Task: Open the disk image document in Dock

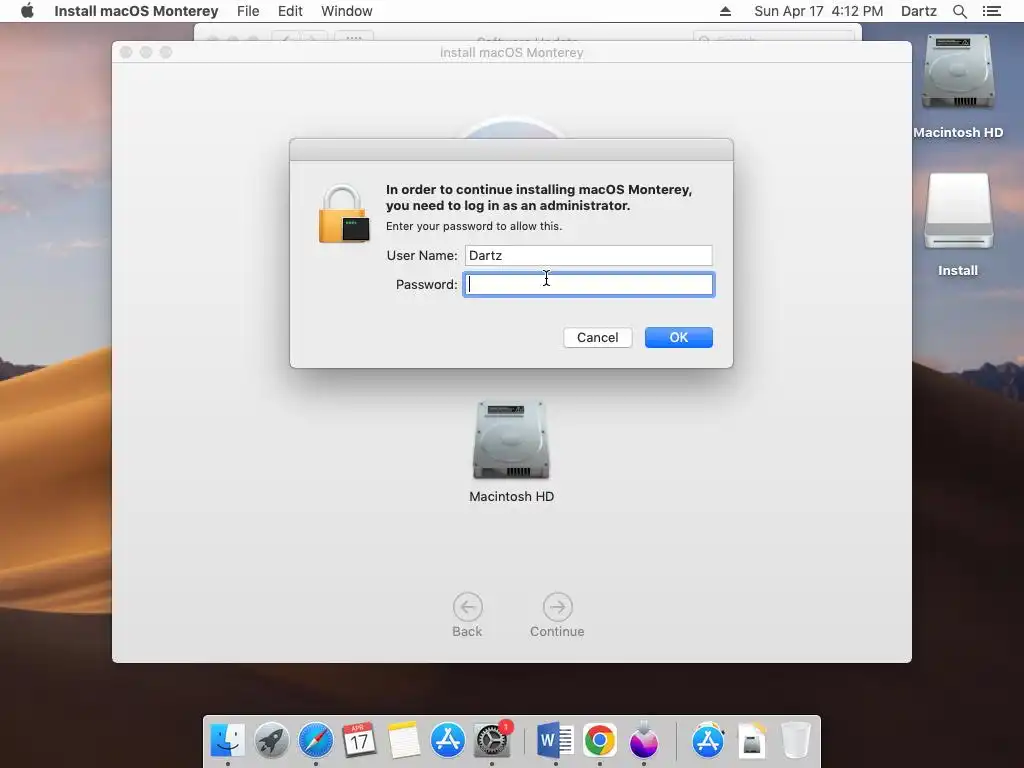Action: pyautogui.click(x=752, y=740)
